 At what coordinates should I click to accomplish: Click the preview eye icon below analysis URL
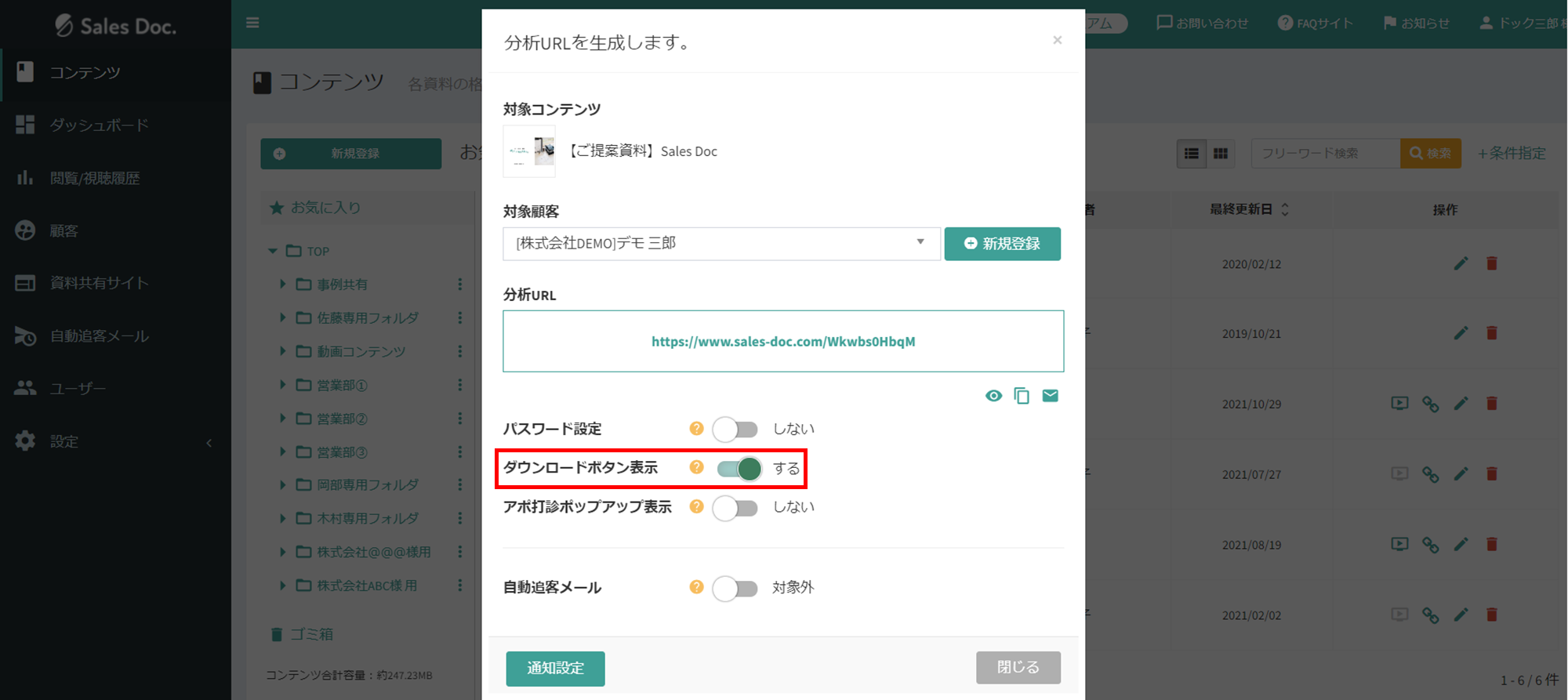[993, 396]
